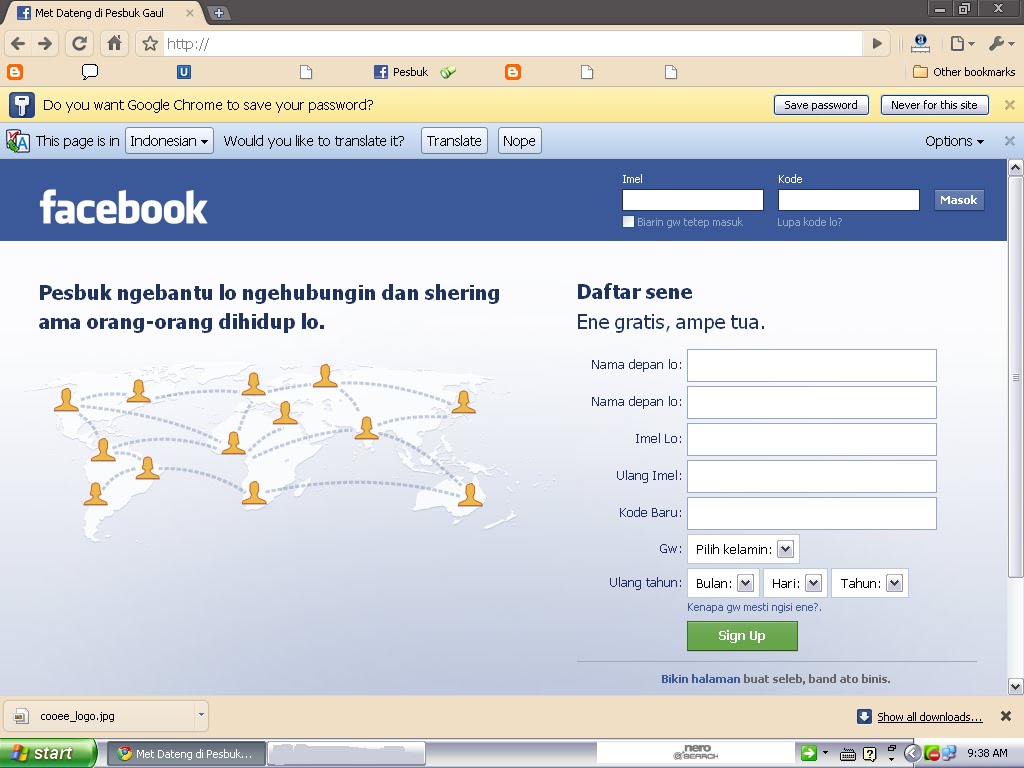Open the Windows start button

tap(47, 754)
